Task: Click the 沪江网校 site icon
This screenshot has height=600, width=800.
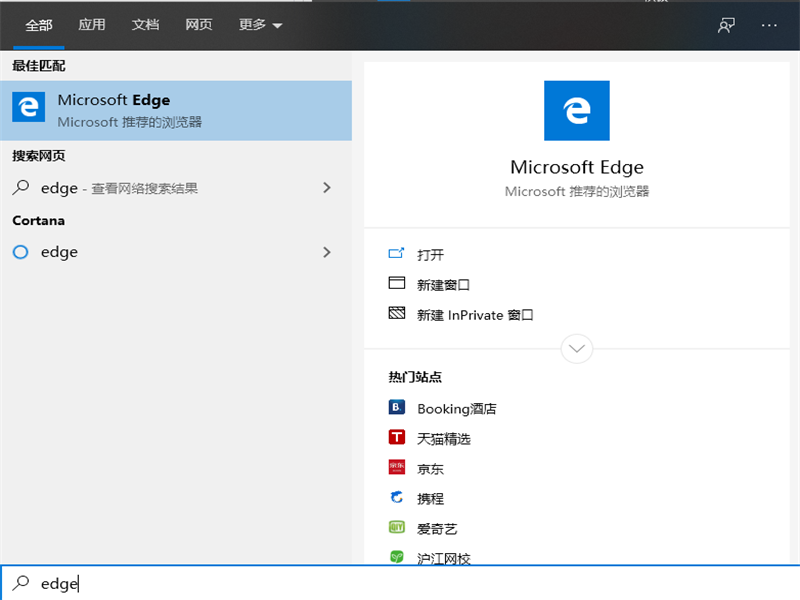Action: click(x=397, y=557)
